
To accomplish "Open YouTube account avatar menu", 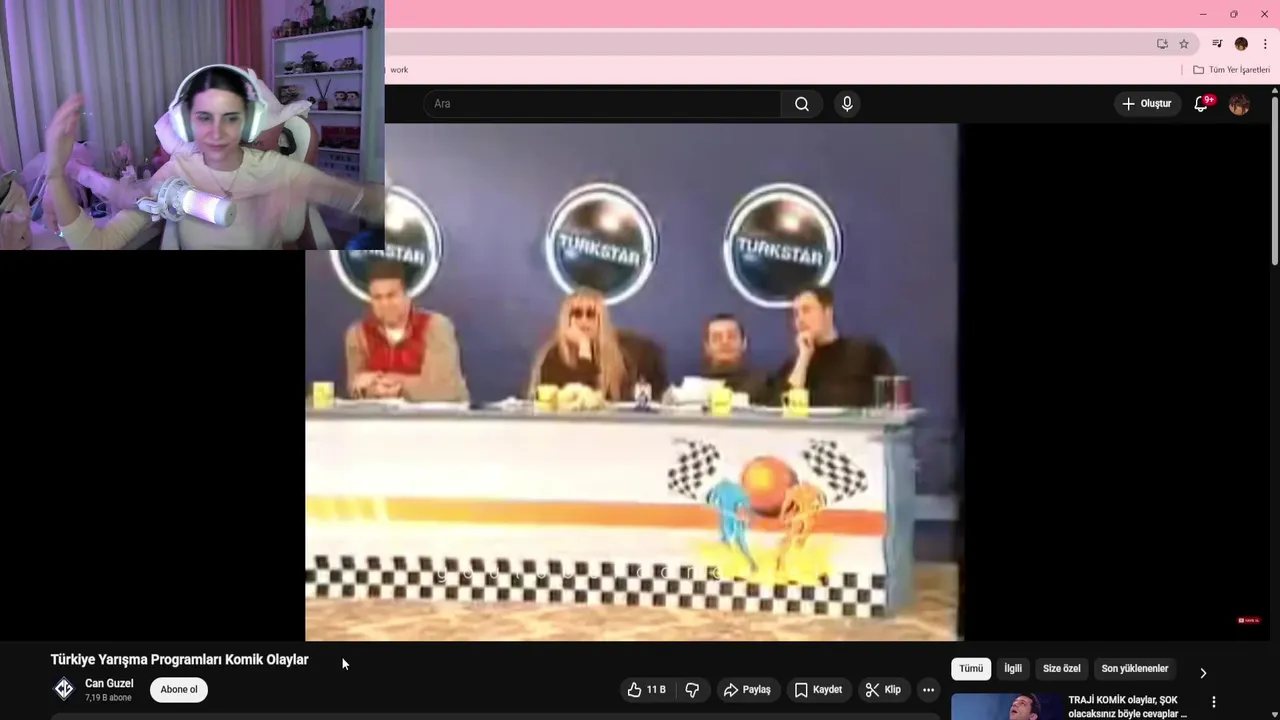I will [x=1239, y=104].
